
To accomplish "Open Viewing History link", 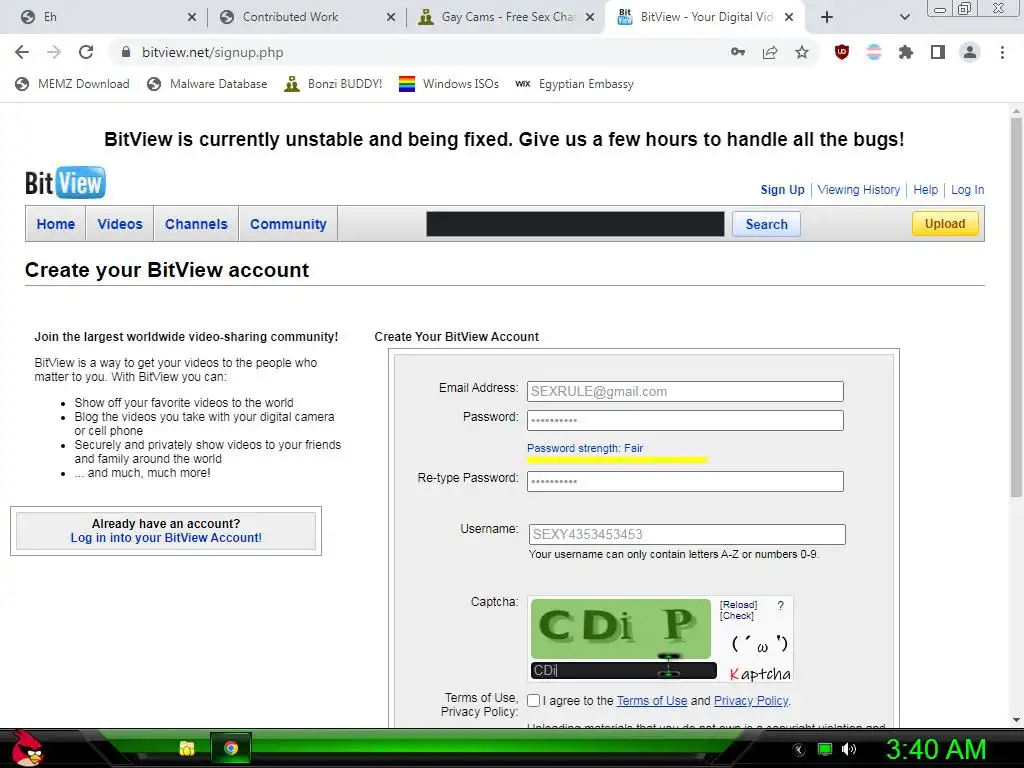I will point(858,189).
